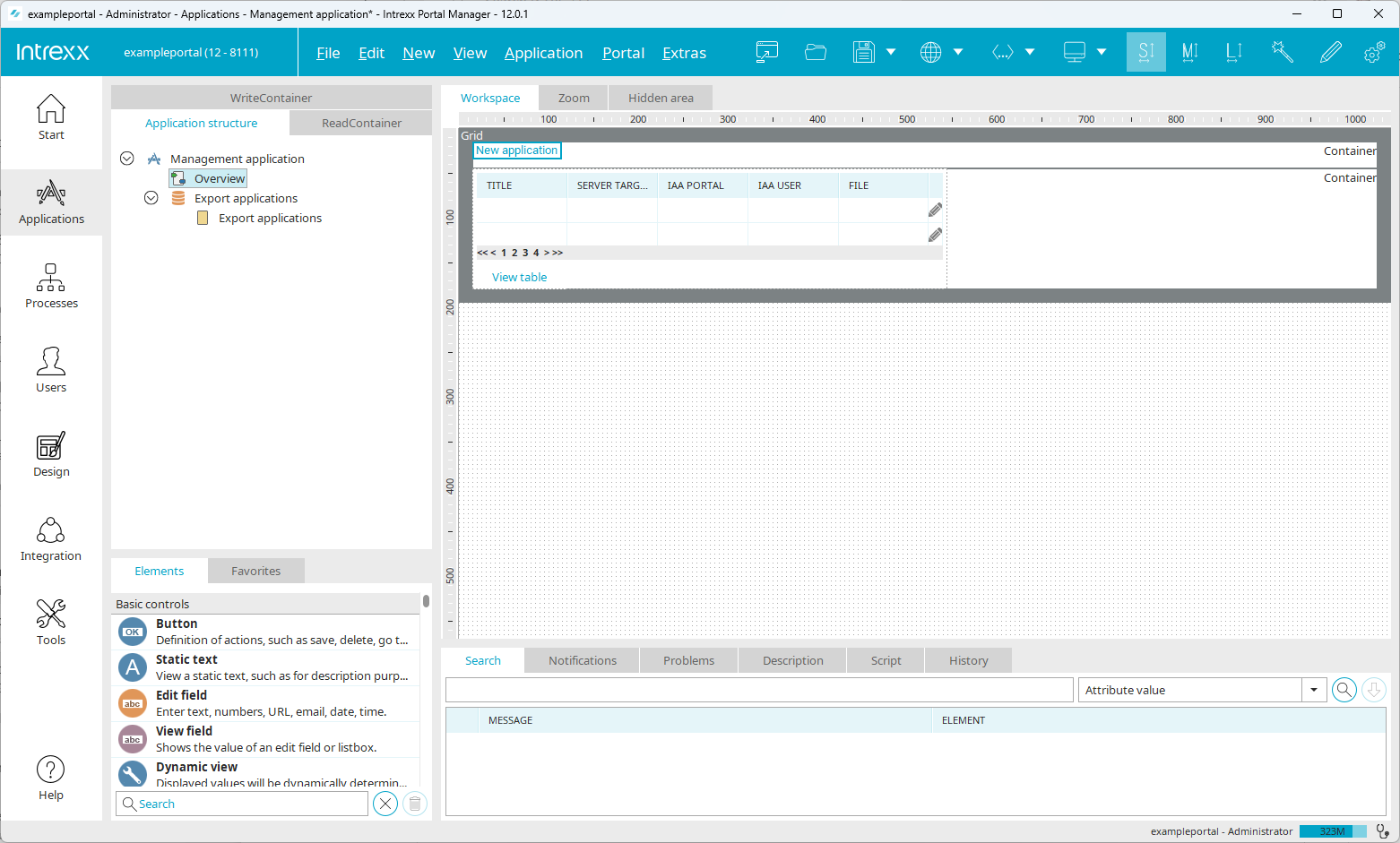Image resolution: width=1400 pixels, height=843 pixels.
Task: Open save options dropdown arrow
Action: tap(891, 52)
